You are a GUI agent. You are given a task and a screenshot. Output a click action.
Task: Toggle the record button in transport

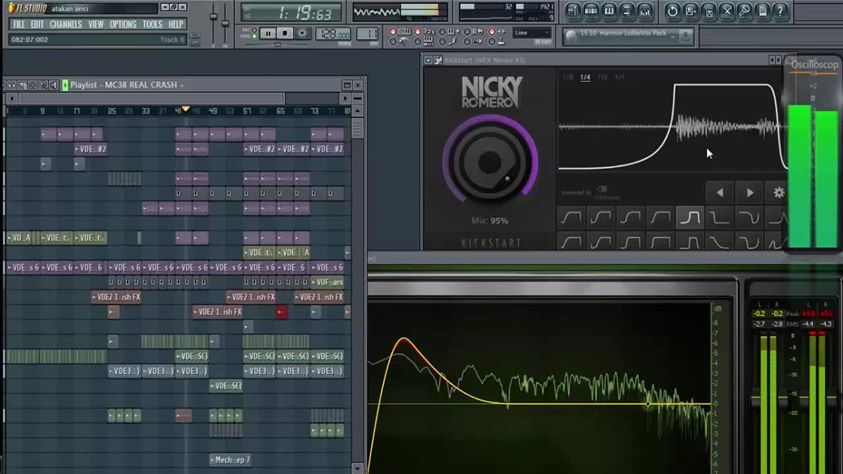[302, 33]
